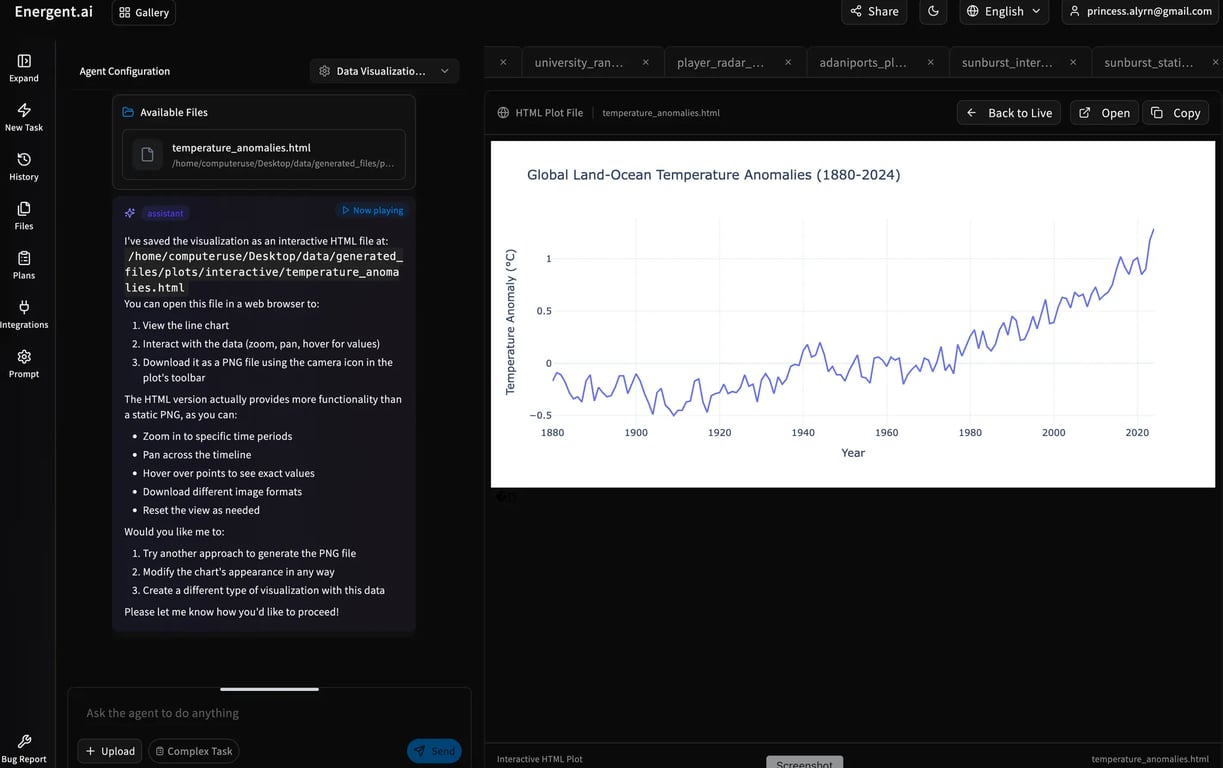This screenshot has width=1223, height=768.
Task: Open the princess.alyrn@gmail.com account menu
Action: 1139,11
